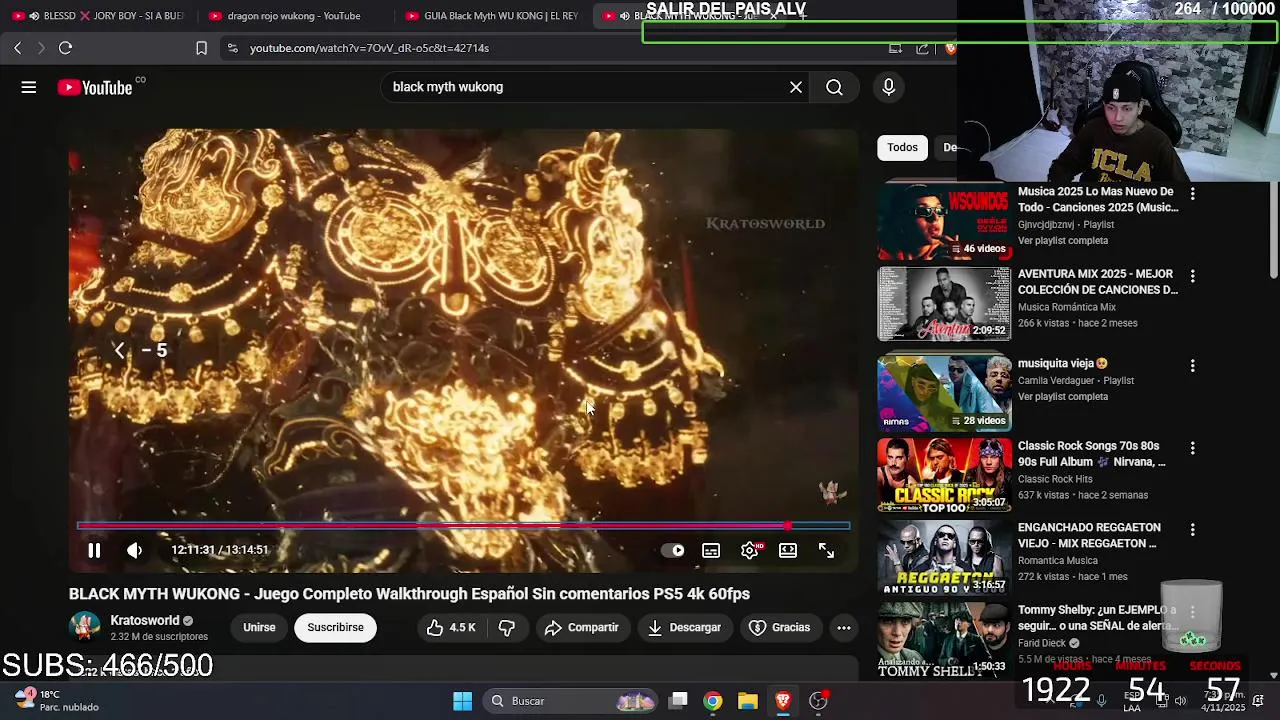Open the Windows Start menu
This screenshot has width=1280, height=720.
click(462, 701)
